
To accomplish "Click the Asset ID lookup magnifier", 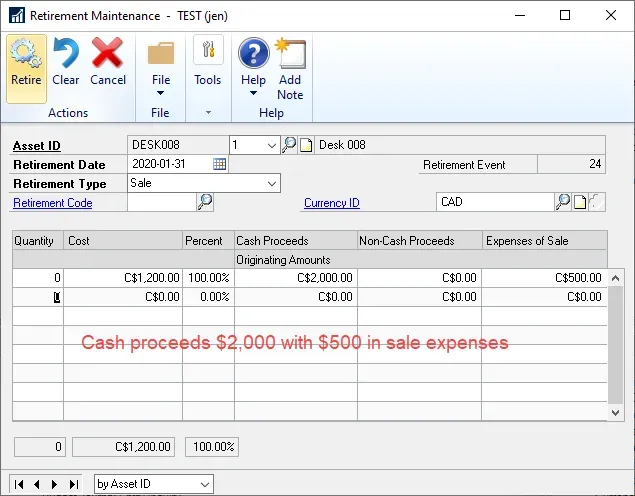I will pyautogui.click(x=289, y=145).
